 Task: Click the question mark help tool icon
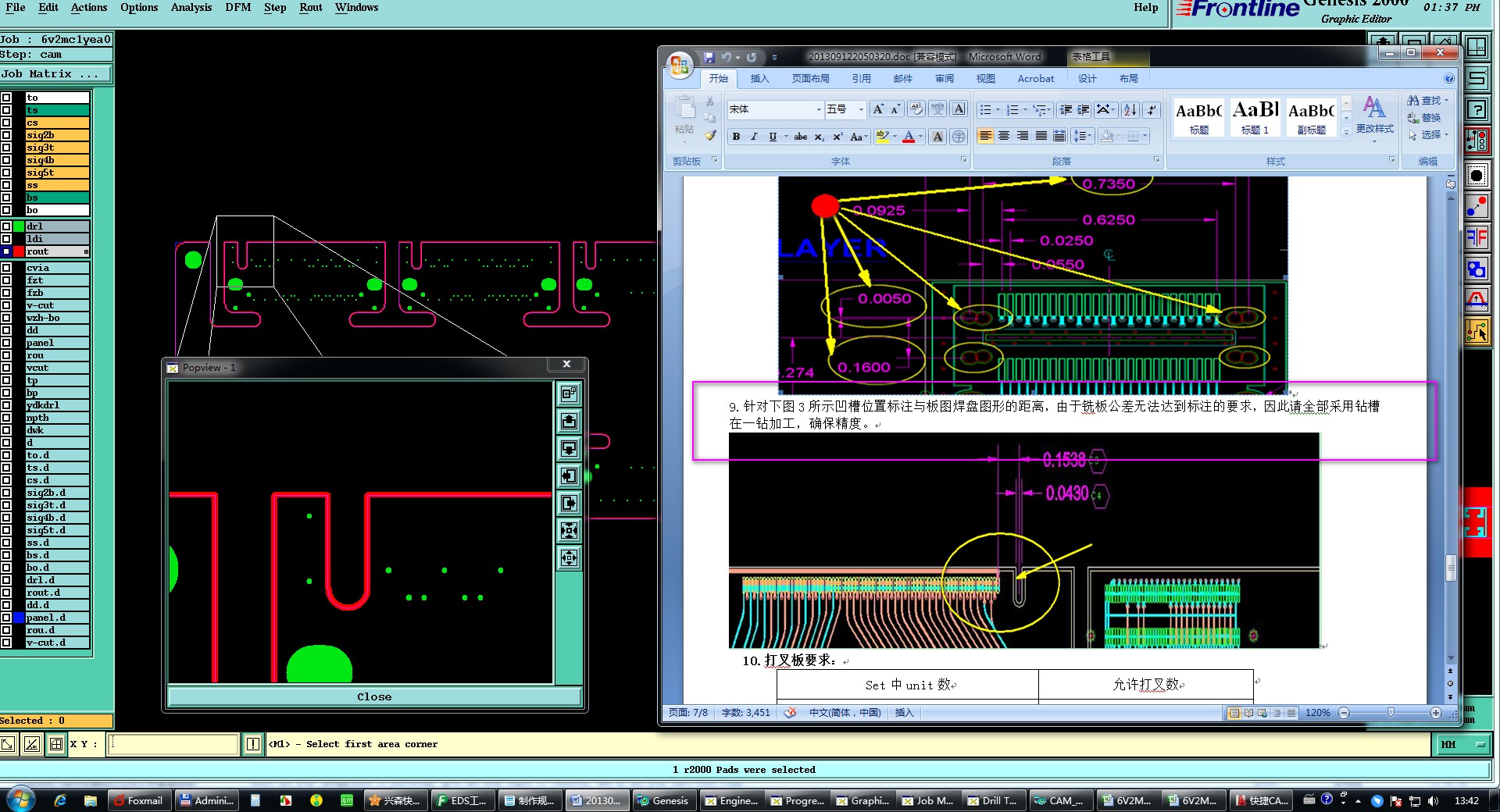coord(1477,110)
